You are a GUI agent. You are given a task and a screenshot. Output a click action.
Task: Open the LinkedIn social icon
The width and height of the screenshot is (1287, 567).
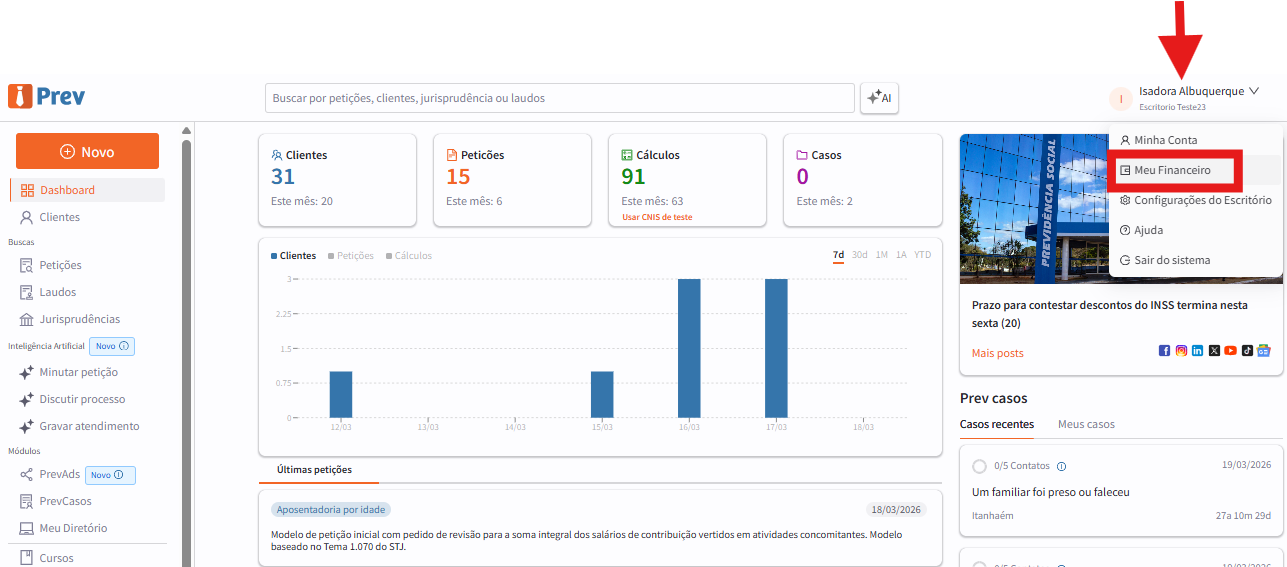tap(1197, 351)
